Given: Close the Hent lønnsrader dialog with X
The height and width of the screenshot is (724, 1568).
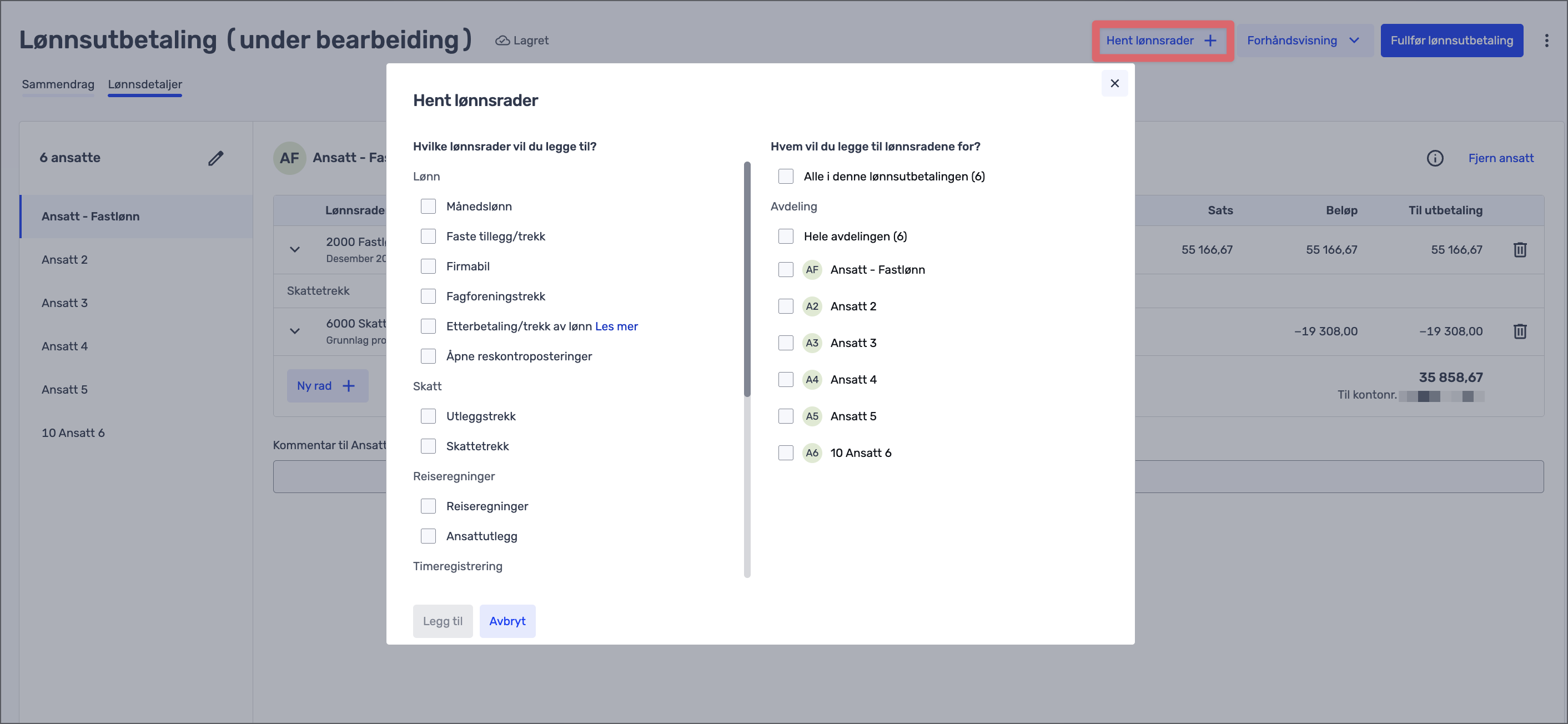Looking at the screenshot, I should [1114, 83].
